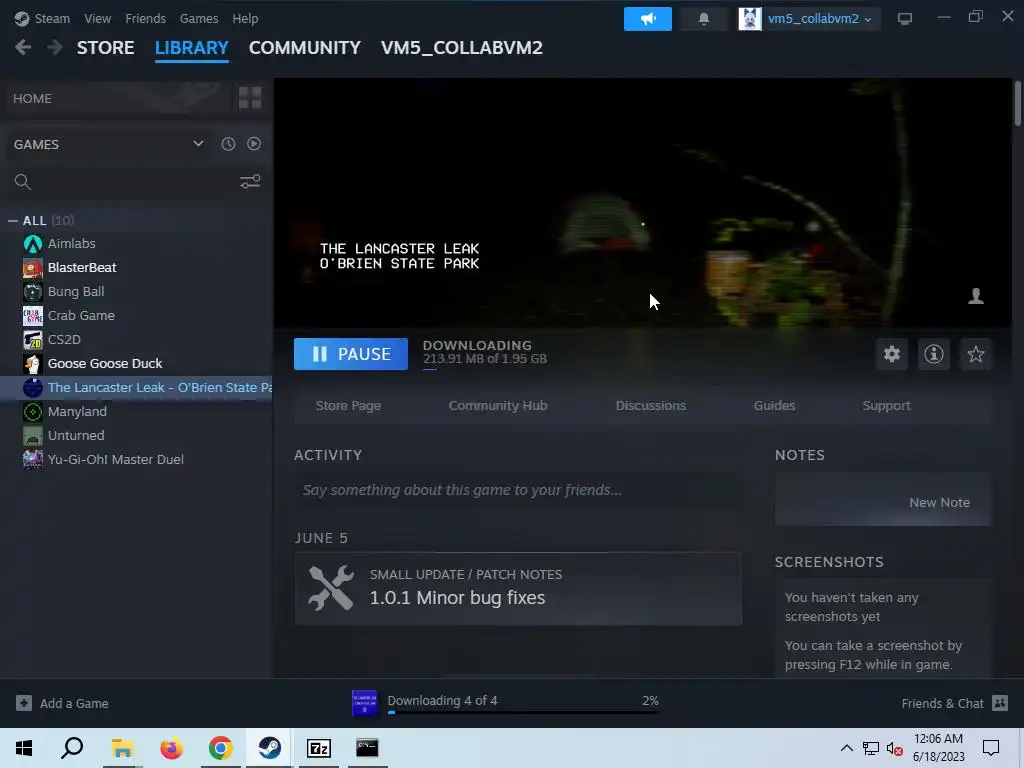Switch to Big Picture mode monitor icon
This screenshot has width=1024, height=768.
coord(904,19)
